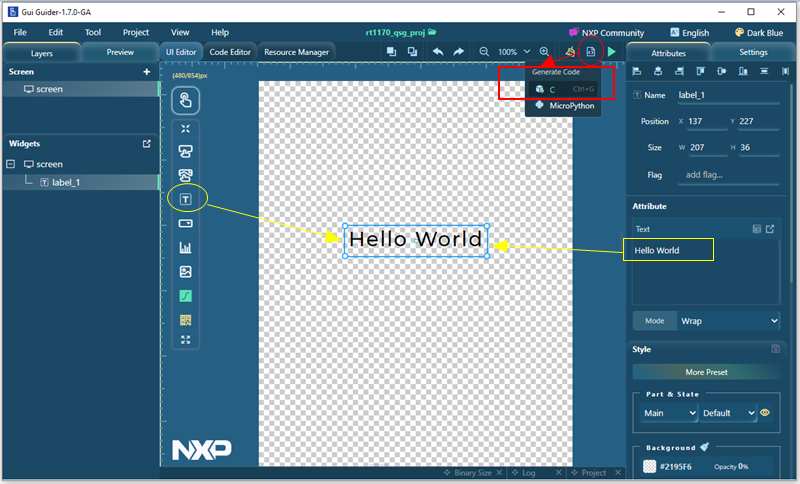Open the Main part dropdown
The width and height of the screenshot is (800, 484).
[x=669, y=413]
